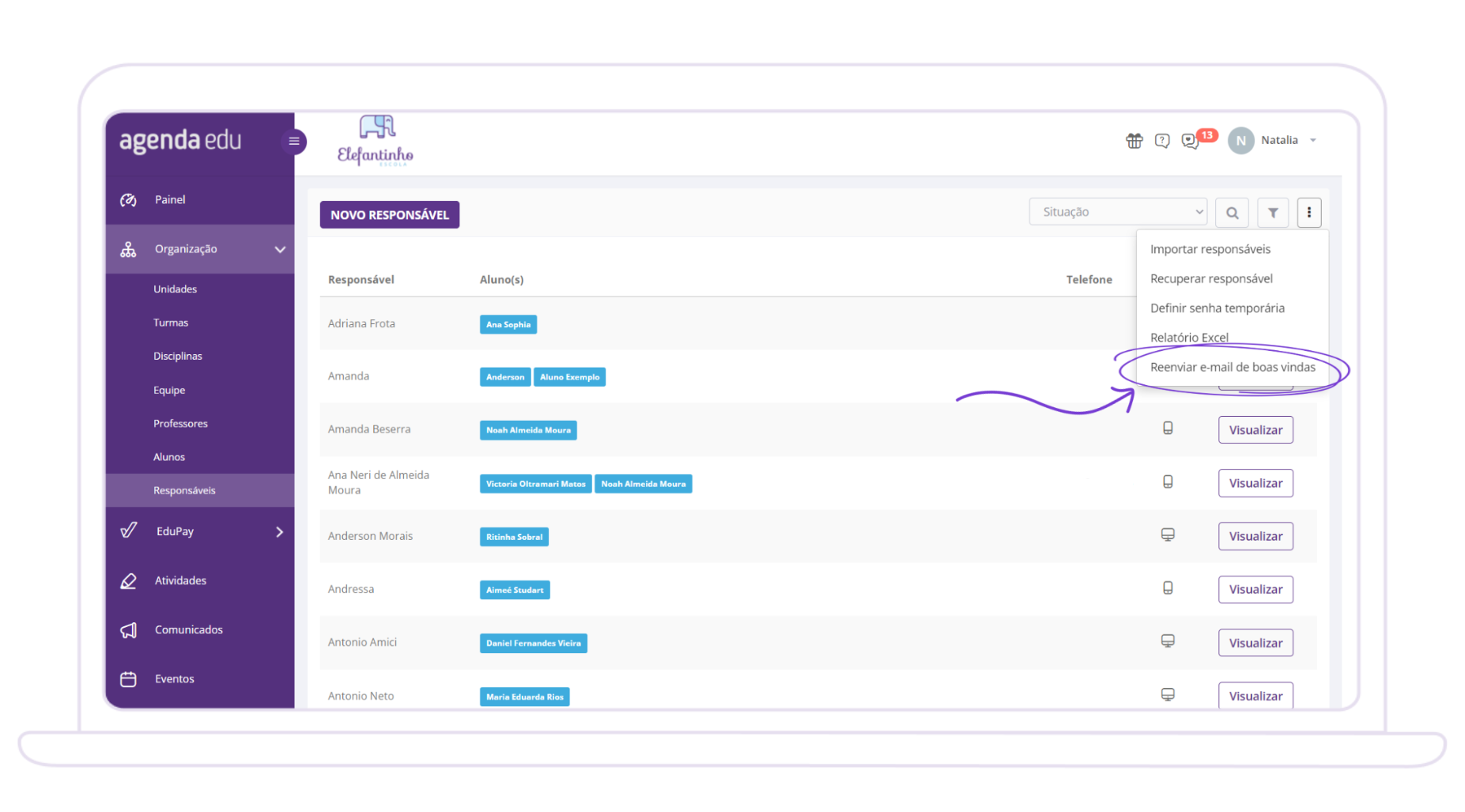Viewport: 1465px width, 812px height.
Task: Click the three-dot more options button
Action: coord(1308,213)
